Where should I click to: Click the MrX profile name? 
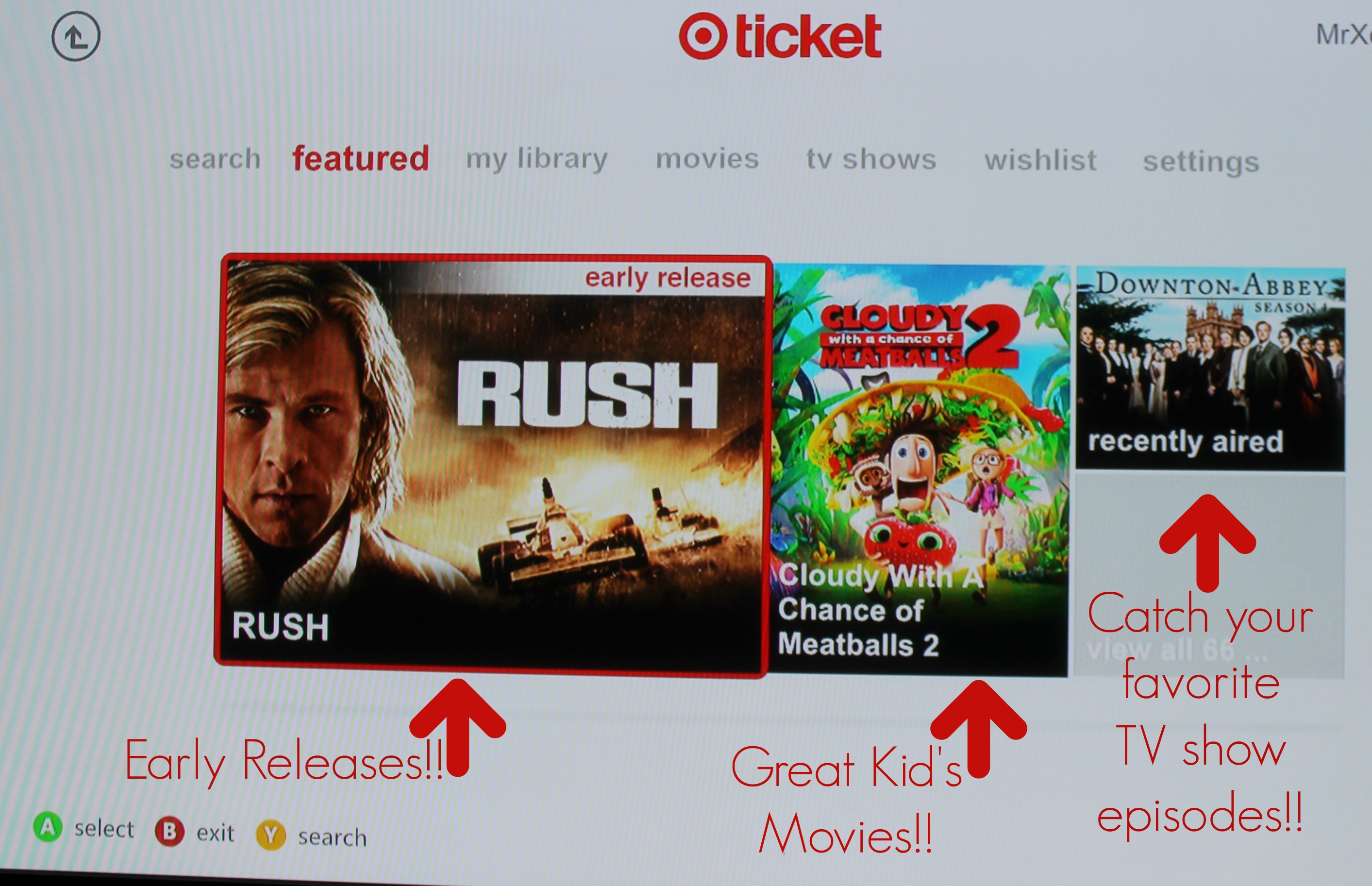(x=1344, y=35)
